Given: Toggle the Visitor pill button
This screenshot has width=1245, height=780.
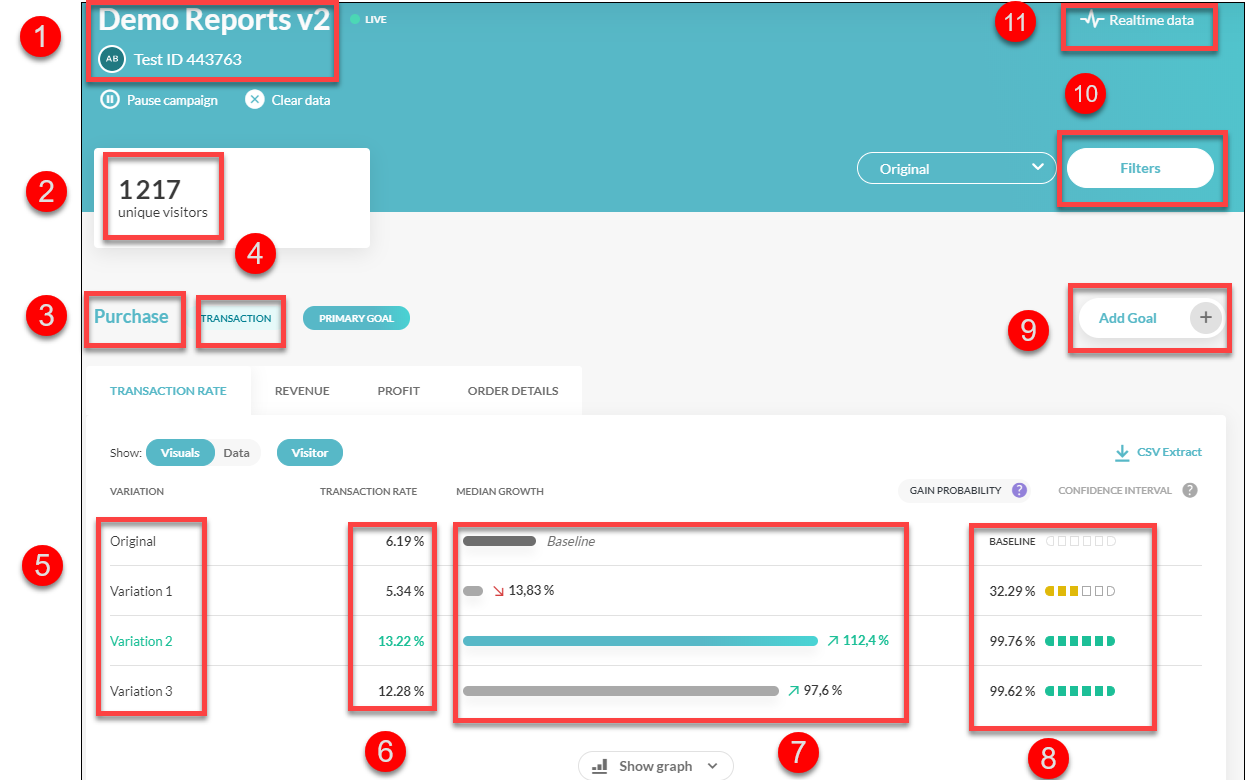Looking at the screenshot, I should click(309, 453).
